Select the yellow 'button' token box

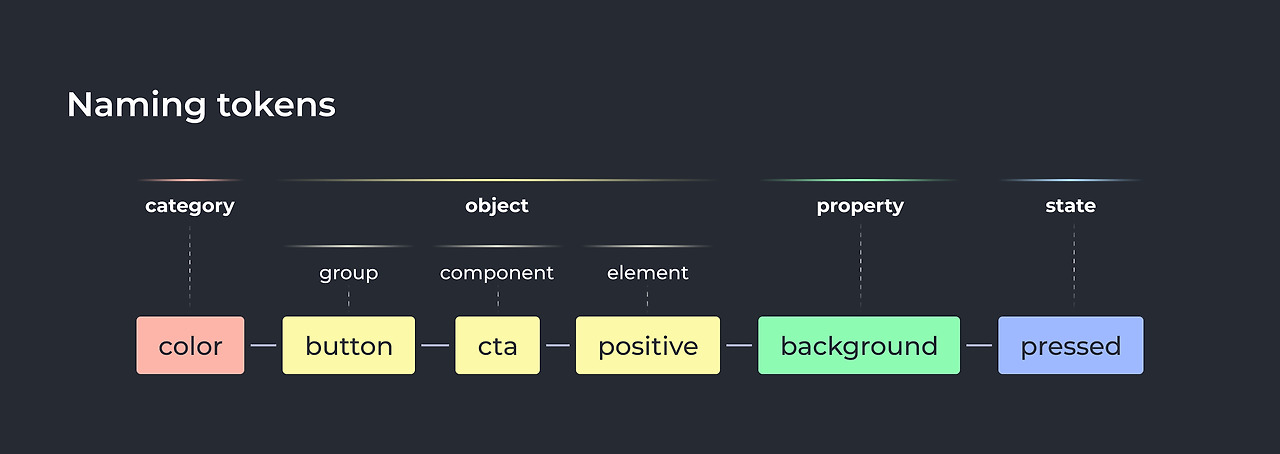pyautogui.click(x=348, y=345)
